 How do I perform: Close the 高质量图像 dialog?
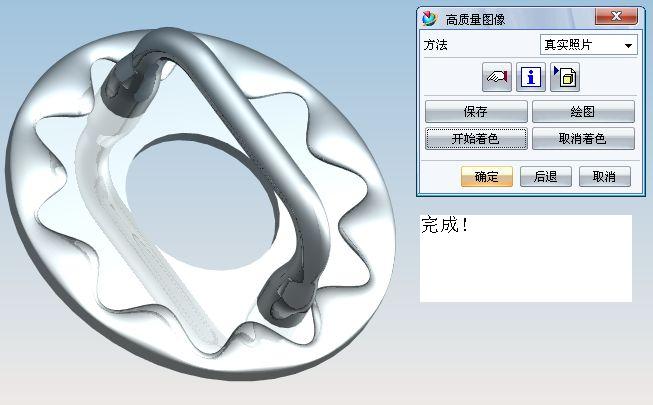point(616,17)
